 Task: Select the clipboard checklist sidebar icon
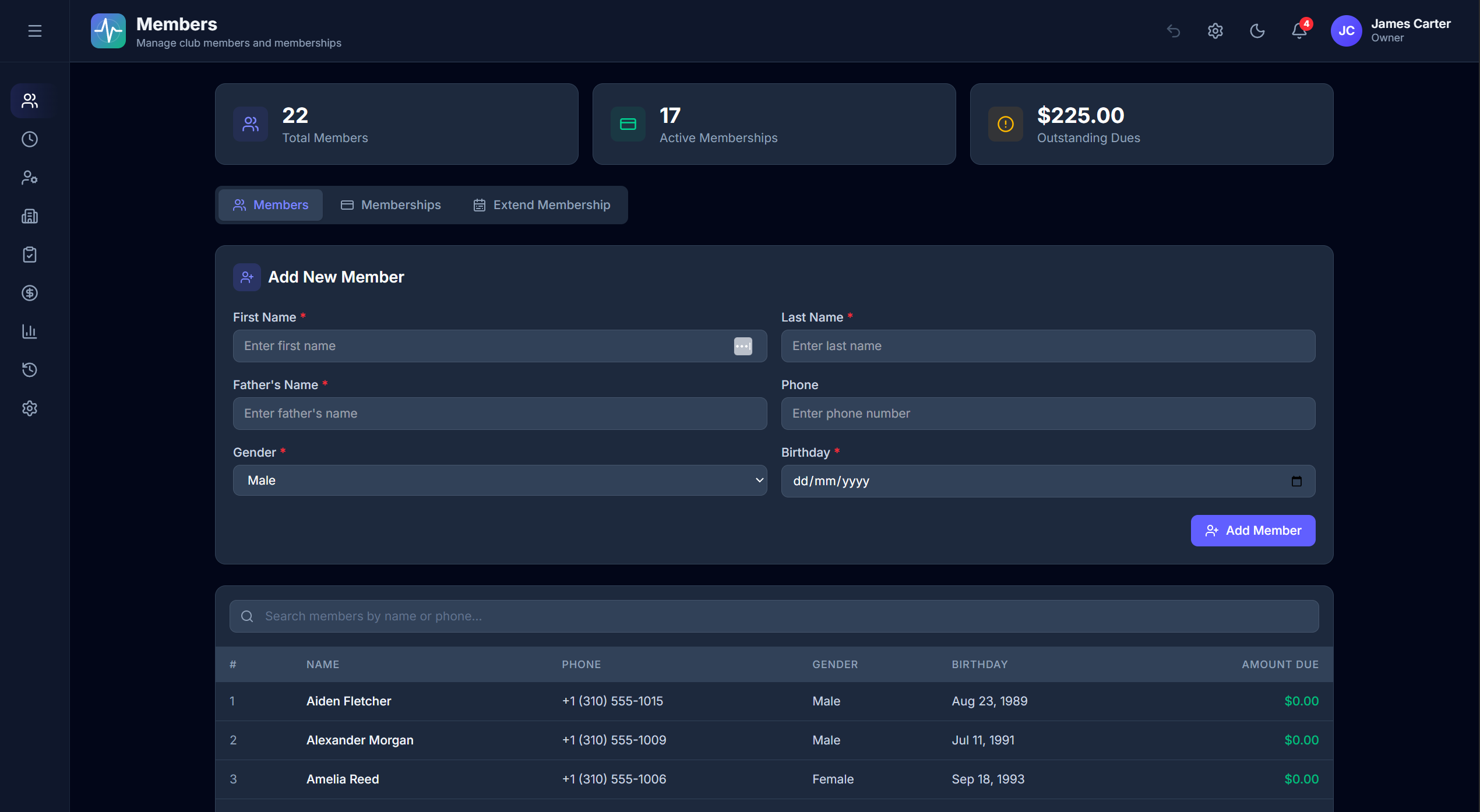click(x=30, y=255)
